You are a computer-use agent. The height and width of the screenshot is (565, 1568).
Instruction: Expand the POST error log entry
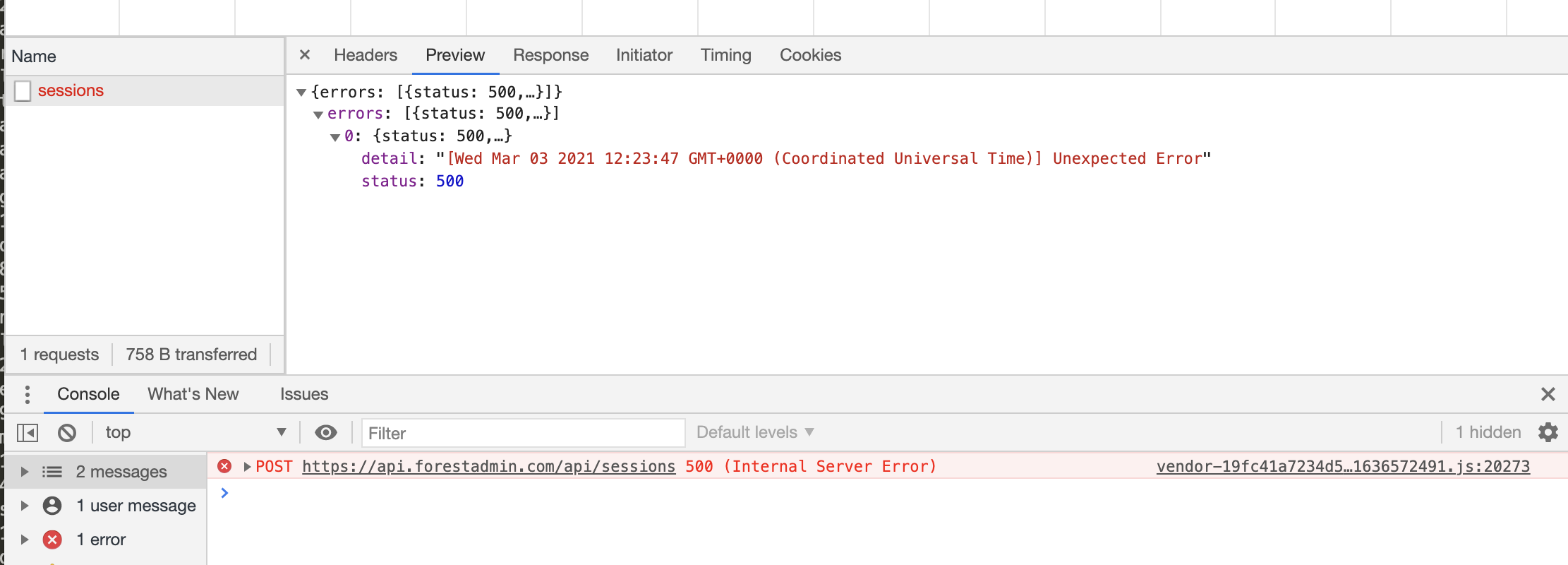247,467
